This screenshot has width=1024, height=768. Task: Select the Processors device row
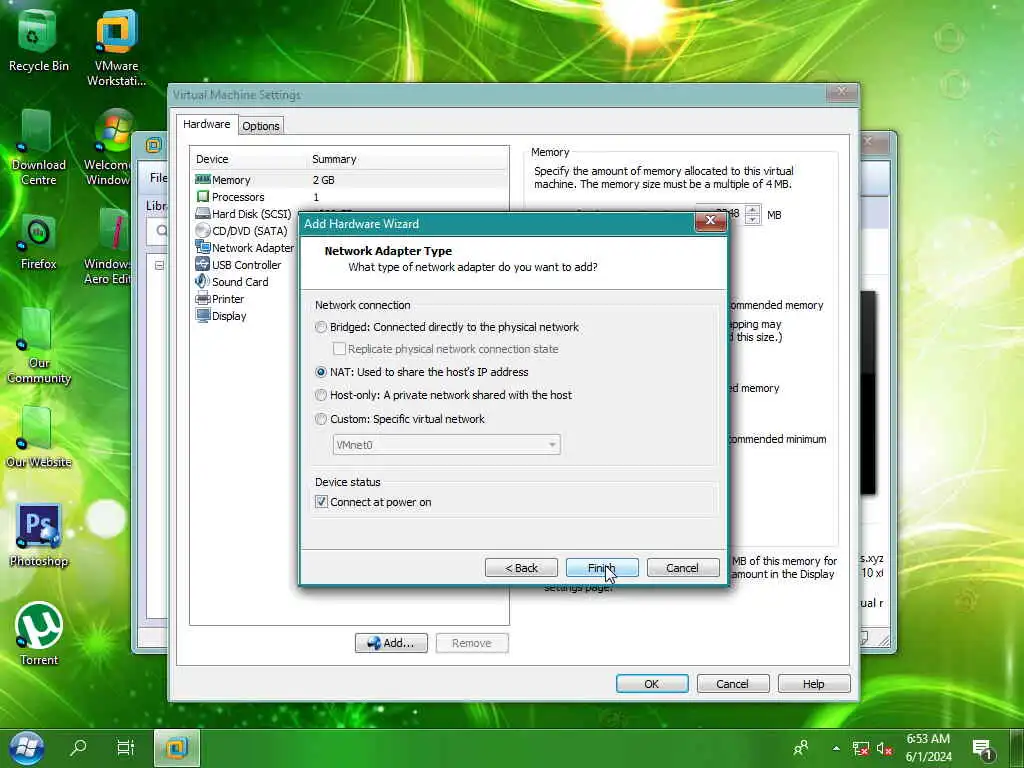350,197
